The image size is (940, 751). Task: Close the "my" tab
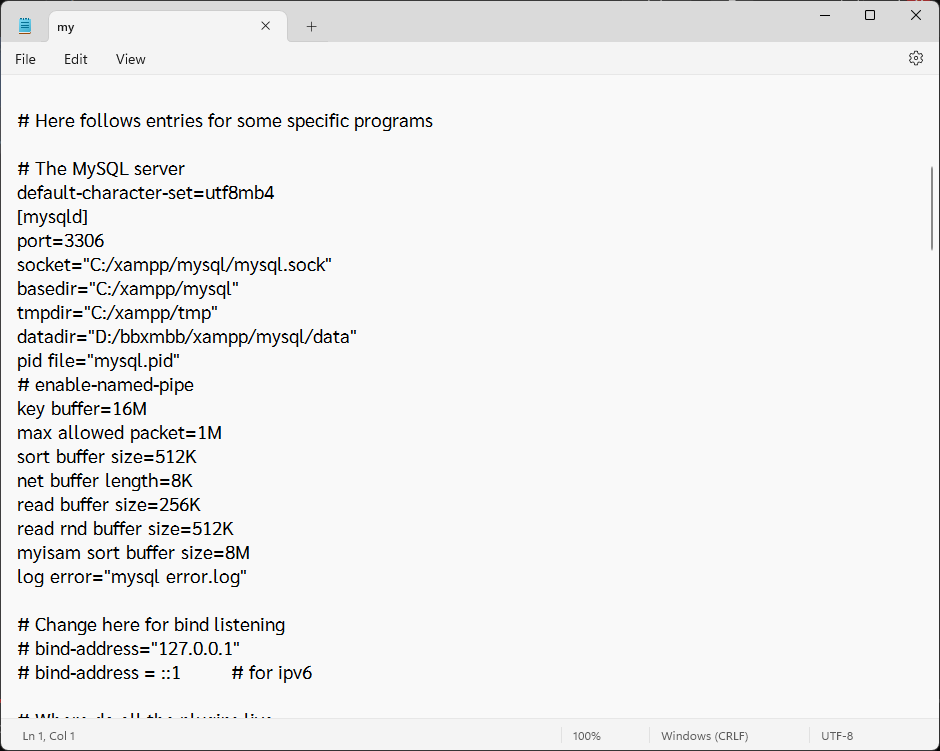pos(266,27)
